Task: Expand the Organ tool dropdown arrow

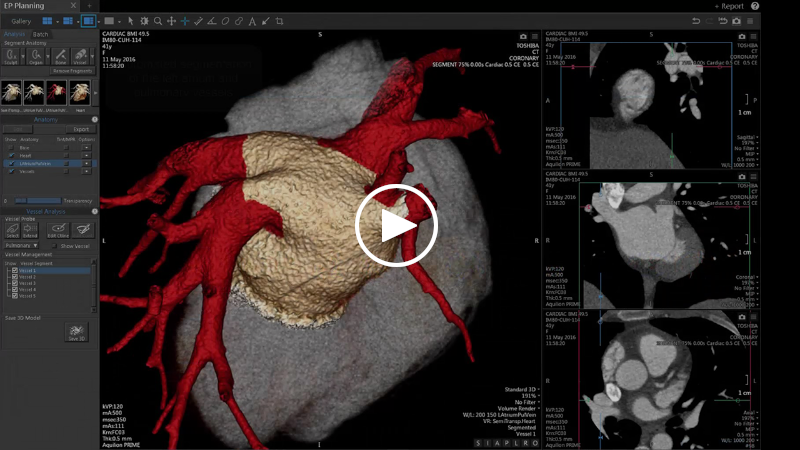Action: 47,56
